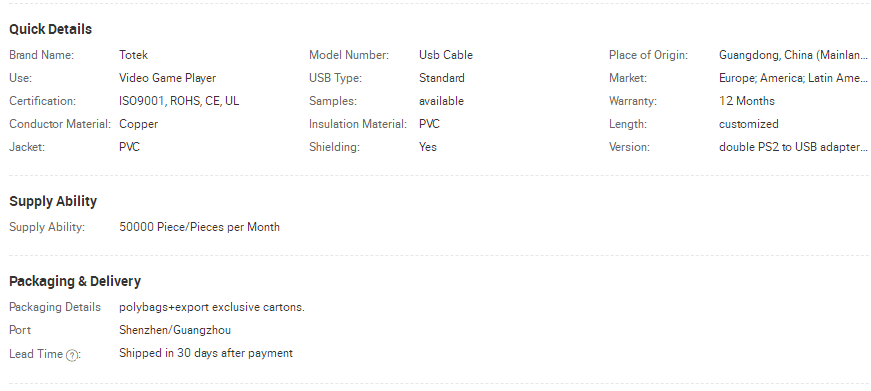871x391 pixels.
Task: Click the 50000 Piece/Pieces per Month text
Action: [199, 227]
